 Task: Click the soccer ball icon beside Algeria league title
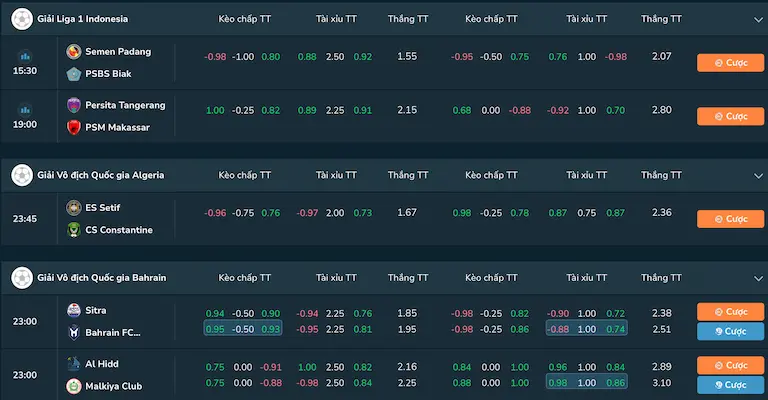[22, 175]
